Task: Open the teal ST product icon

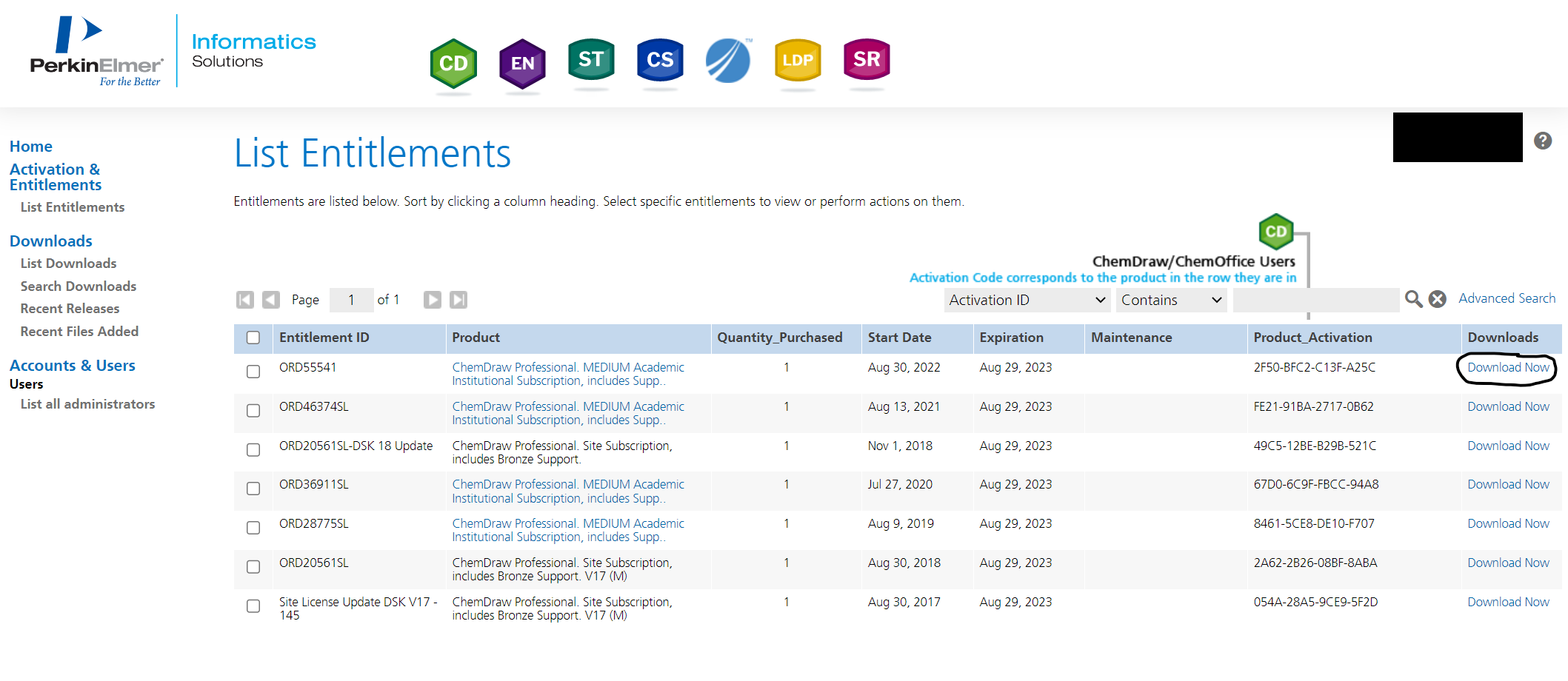Action: click(x=591, y=59)
